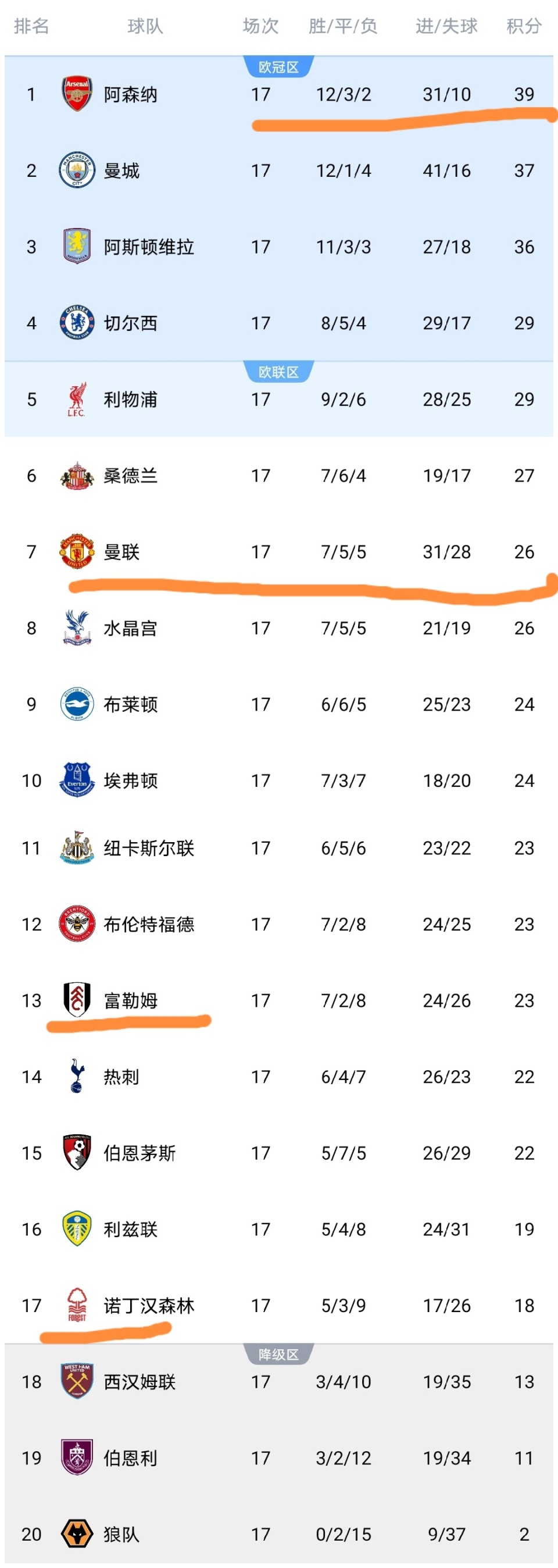
Task: Open the Liverpool L.F.C. crest
Action: click(77, 400)
